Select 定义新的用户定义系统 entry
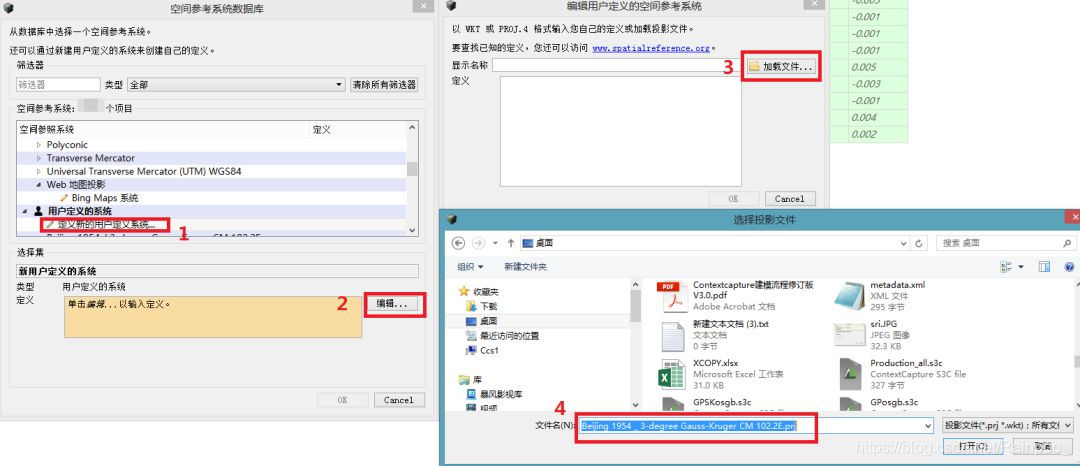The height and width of the screenshot is (466, 1080). (x=106, y=224)
